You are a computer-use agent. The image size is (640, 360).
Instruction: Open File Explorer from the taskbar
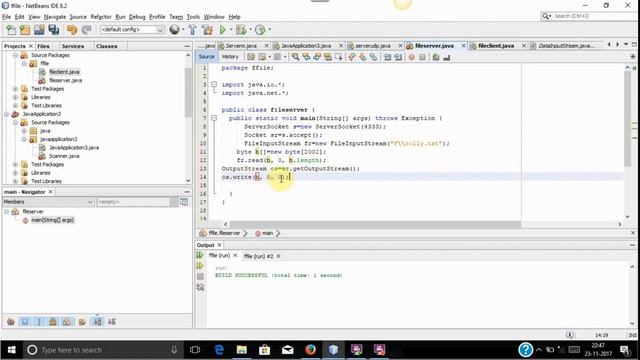(242, 350)
